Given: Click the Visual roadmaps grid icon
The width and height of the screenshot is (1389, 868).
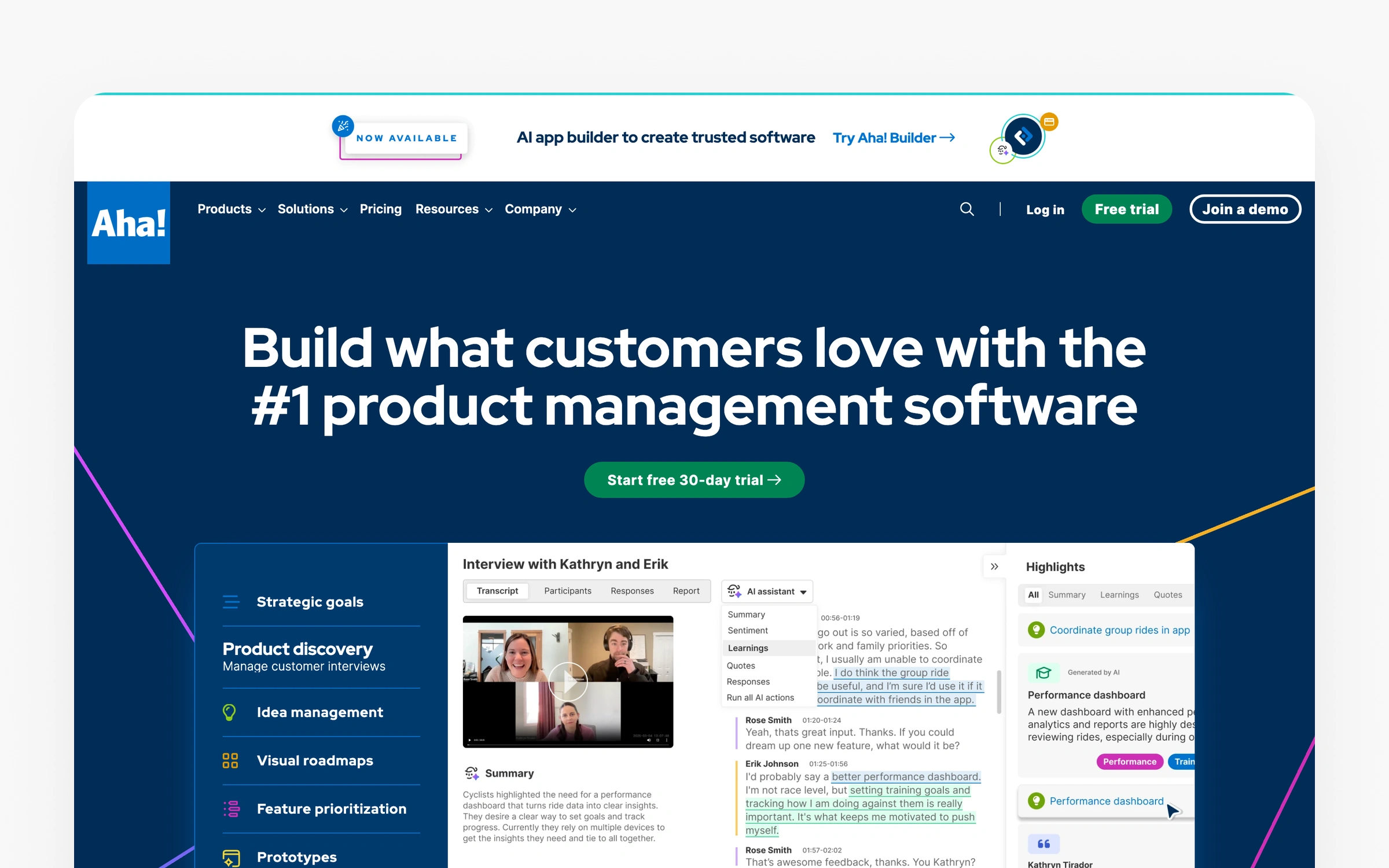Looking at the screenshot, I should coord(230,760).
